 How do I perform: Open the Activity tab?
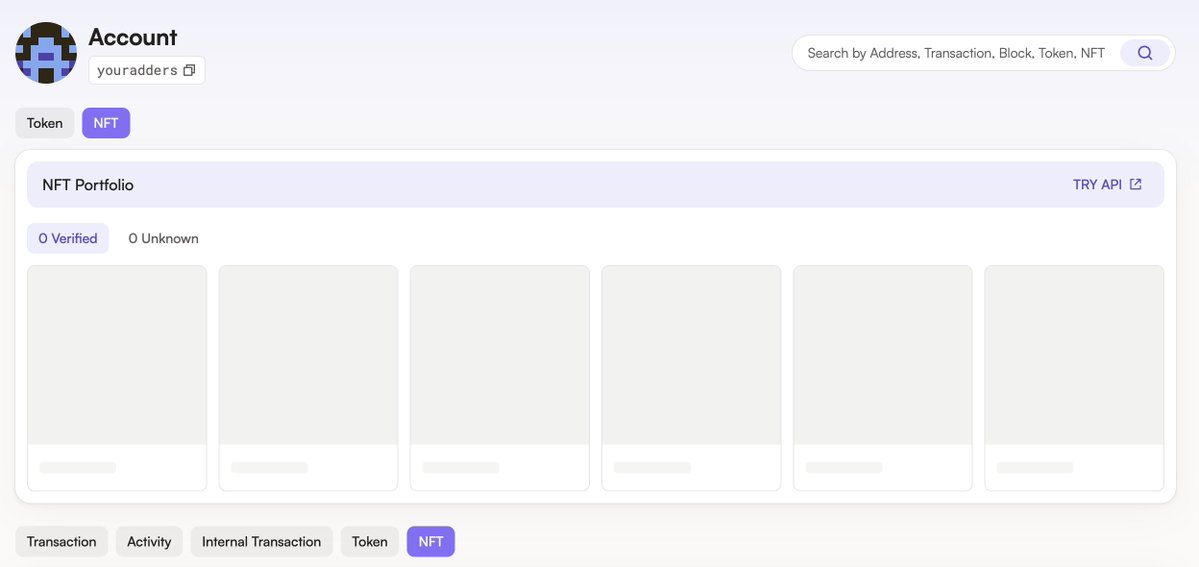(x=149, y=542)
